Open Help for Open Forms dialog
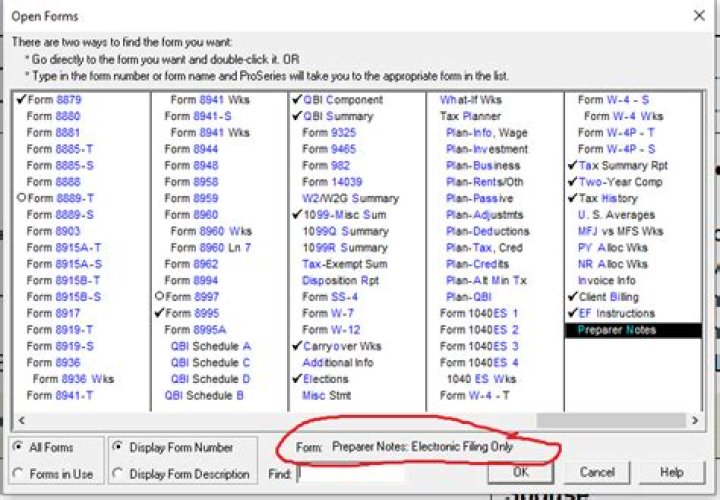 [671, 472]
